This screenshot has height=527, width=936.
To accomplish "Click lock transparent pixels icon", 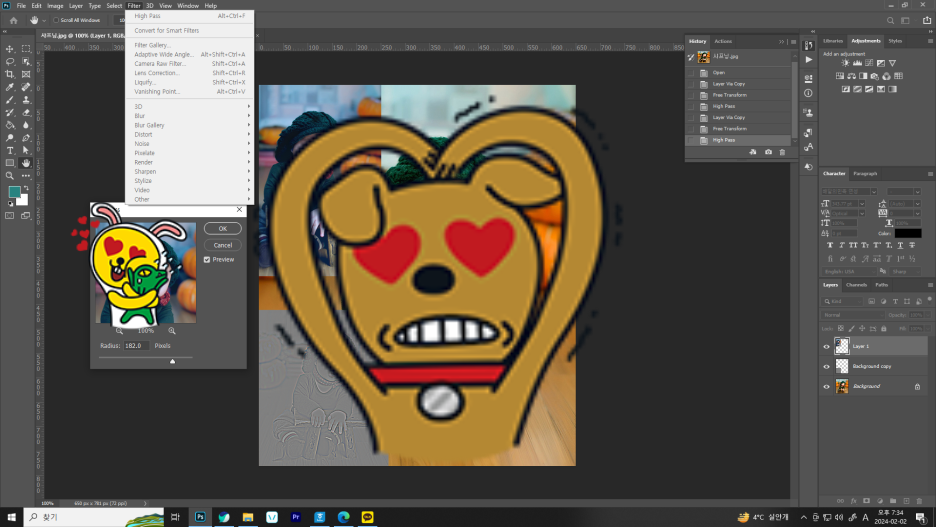I will click(840, 328).
